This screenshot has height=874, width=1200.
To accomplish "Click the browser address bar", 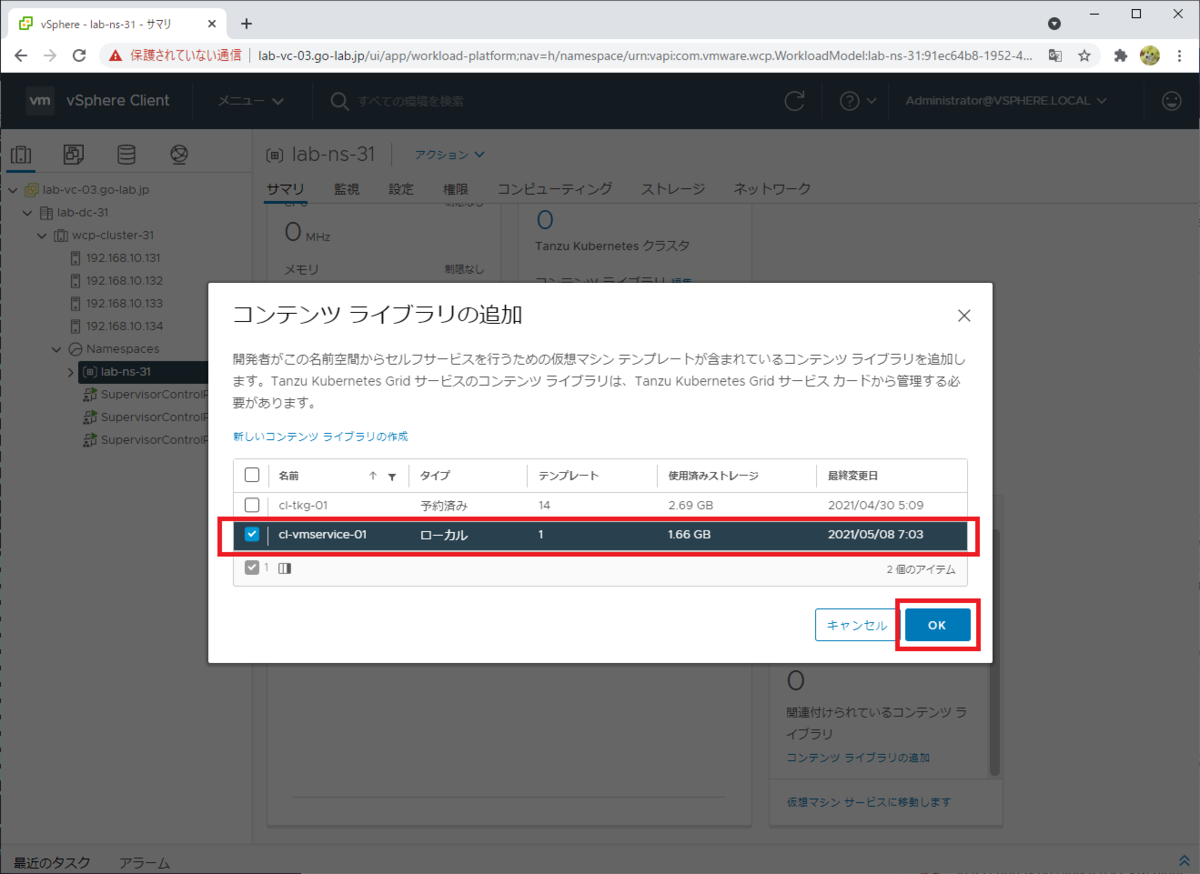I will click(x=600, y=56).
